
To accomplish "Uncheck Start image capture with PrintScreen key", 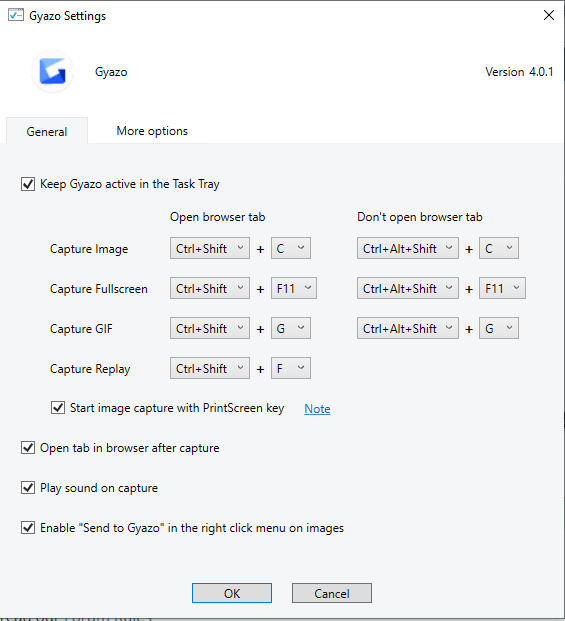I will (x=58, y=408).
